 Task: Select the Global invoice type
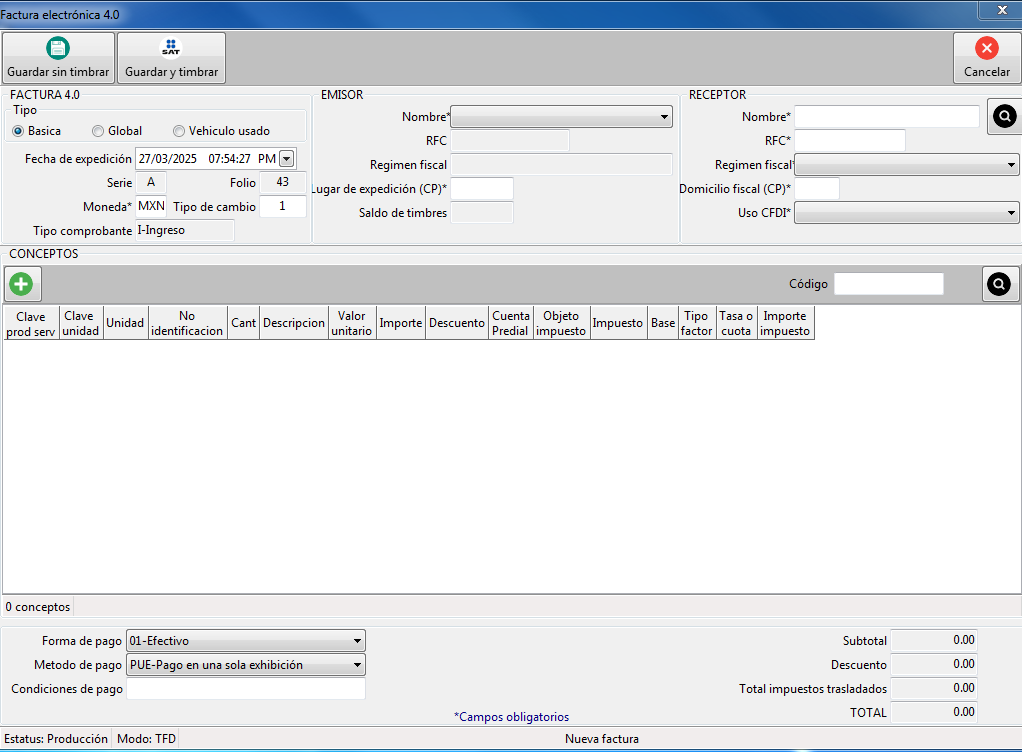[x=98, y=131]
